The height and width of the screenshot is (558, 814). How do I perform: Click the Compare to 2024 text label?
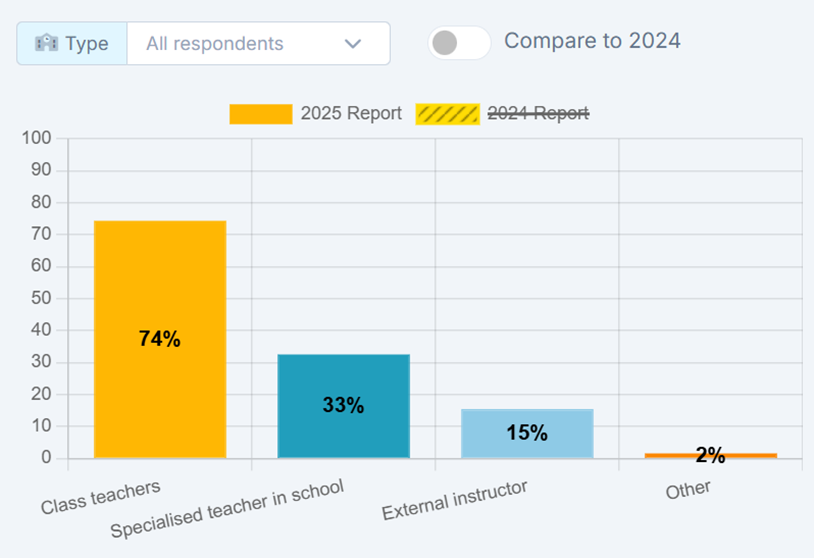[592, 41]
